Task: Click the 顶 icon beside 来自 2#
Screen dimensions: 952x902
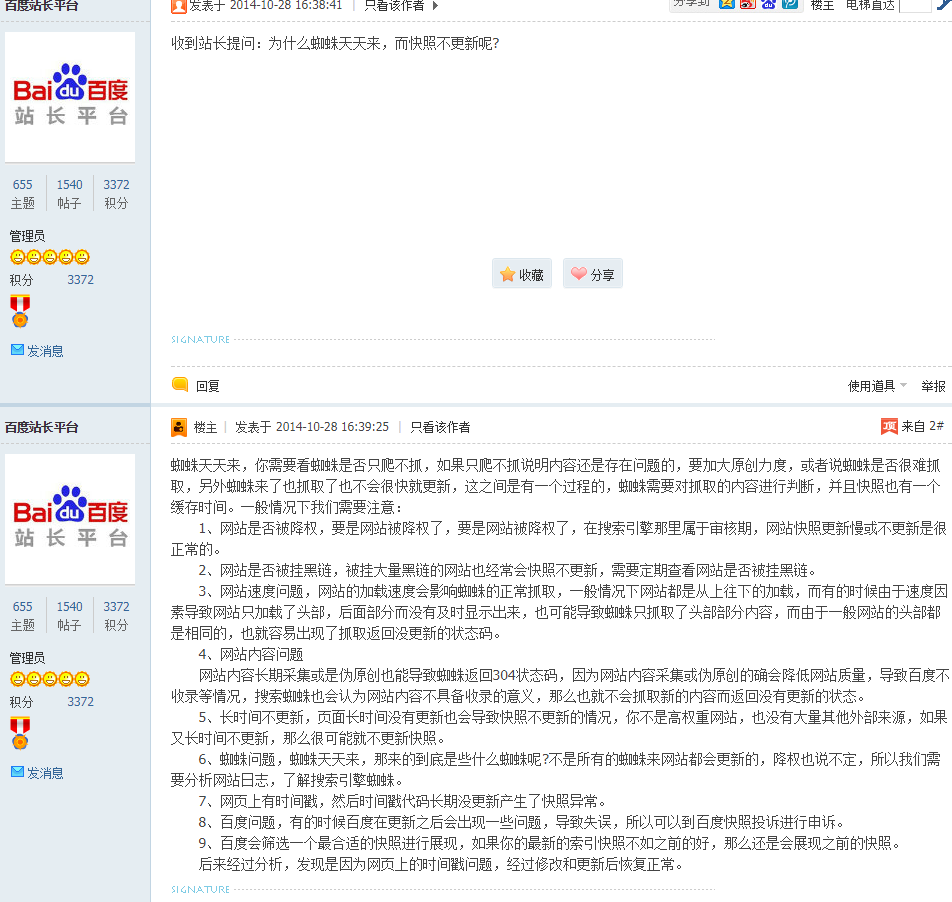Action: [889, 427]
